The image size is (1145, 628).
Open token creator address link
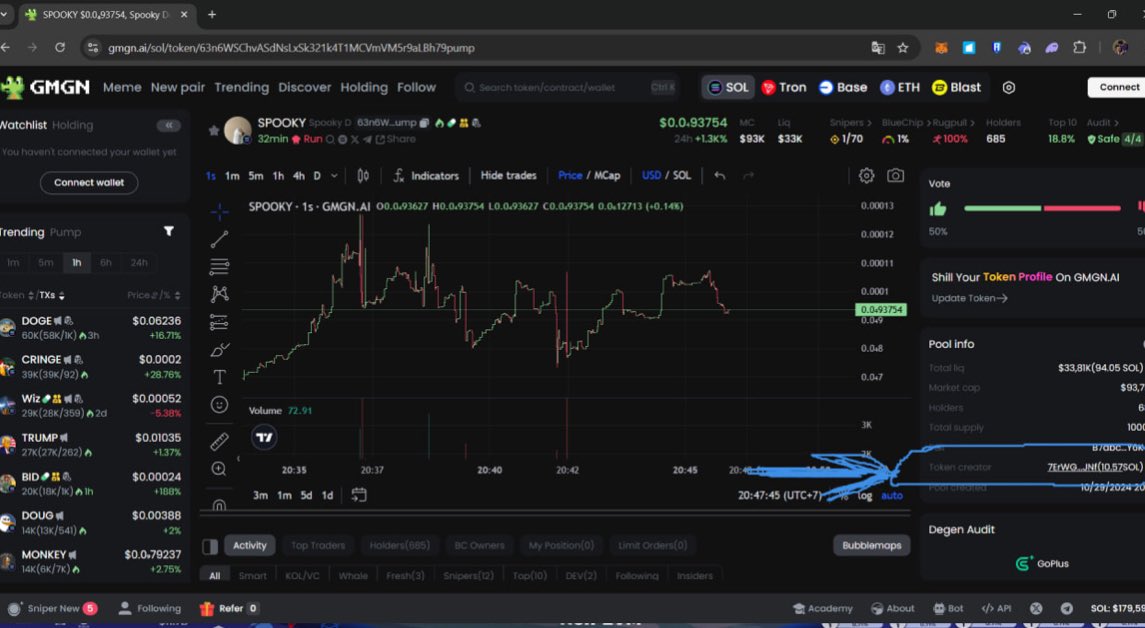point(1095,467)
